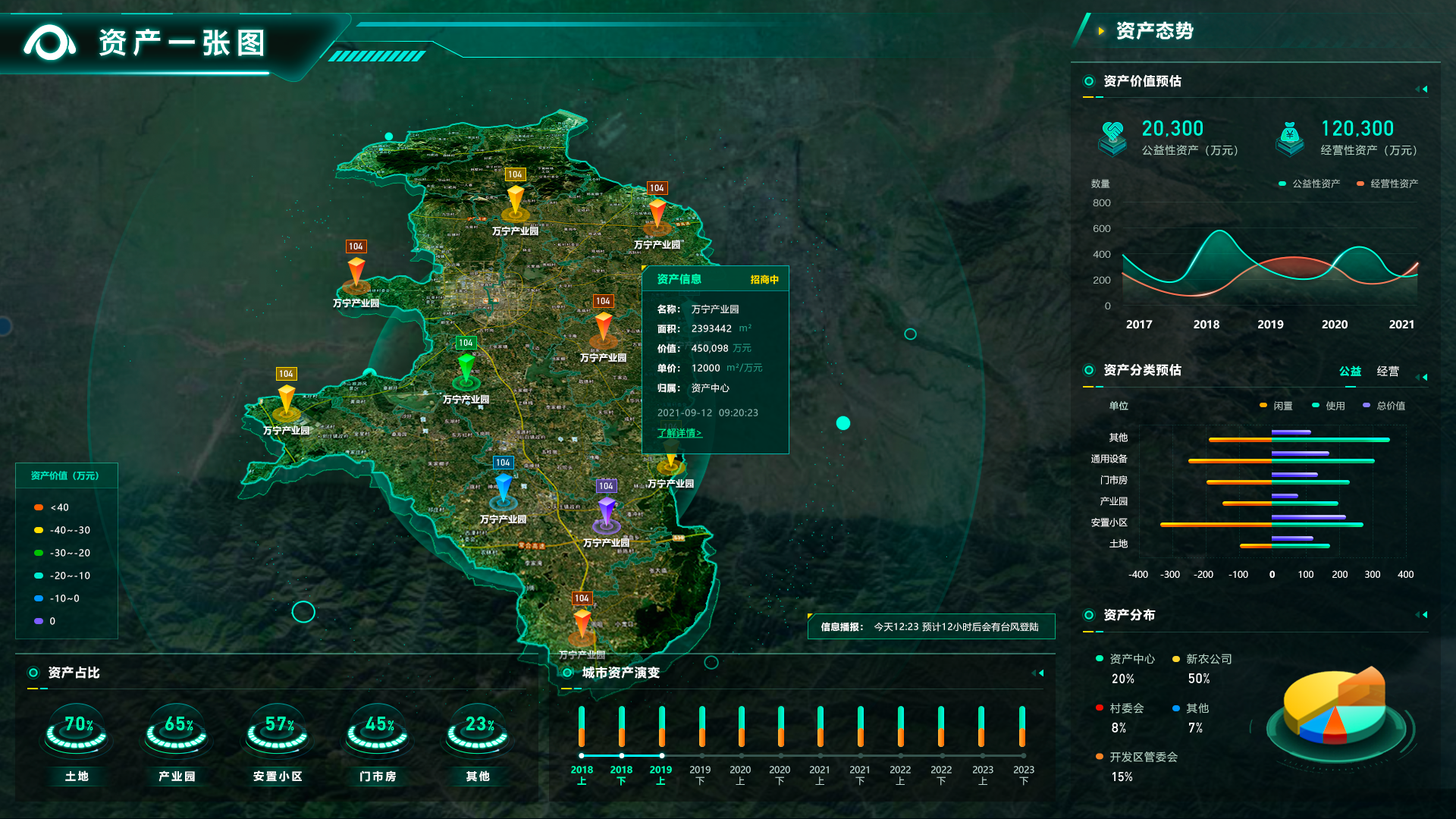Switch to the 公益 tab

point(1350,371)
